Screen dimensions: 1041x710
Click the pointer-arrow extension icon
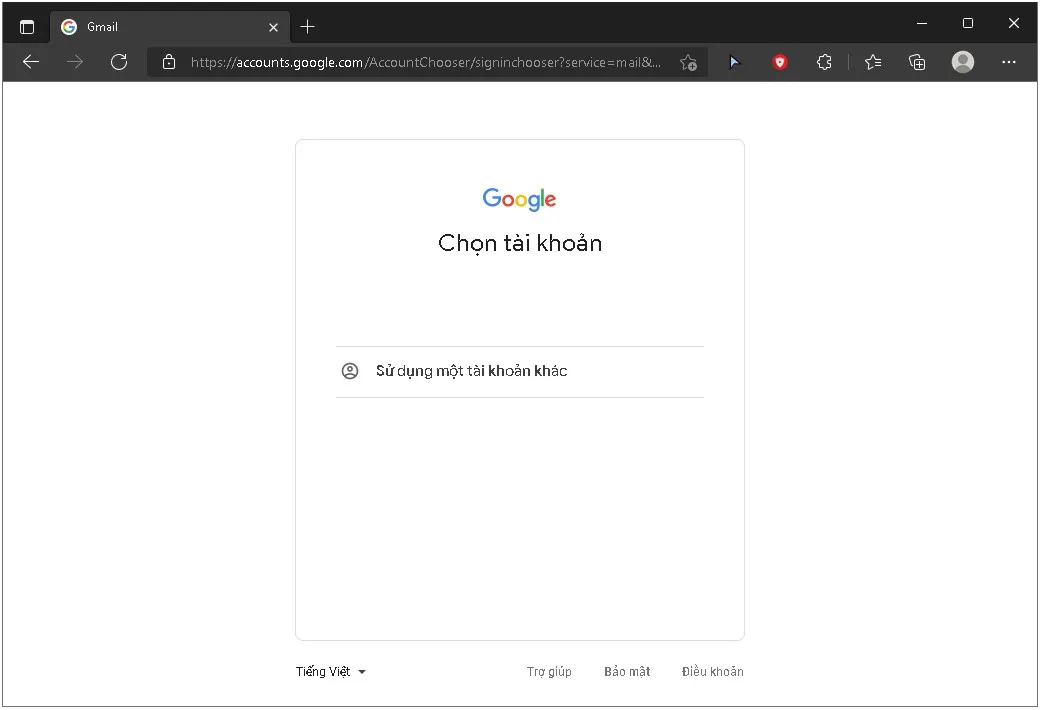(735, 62)
